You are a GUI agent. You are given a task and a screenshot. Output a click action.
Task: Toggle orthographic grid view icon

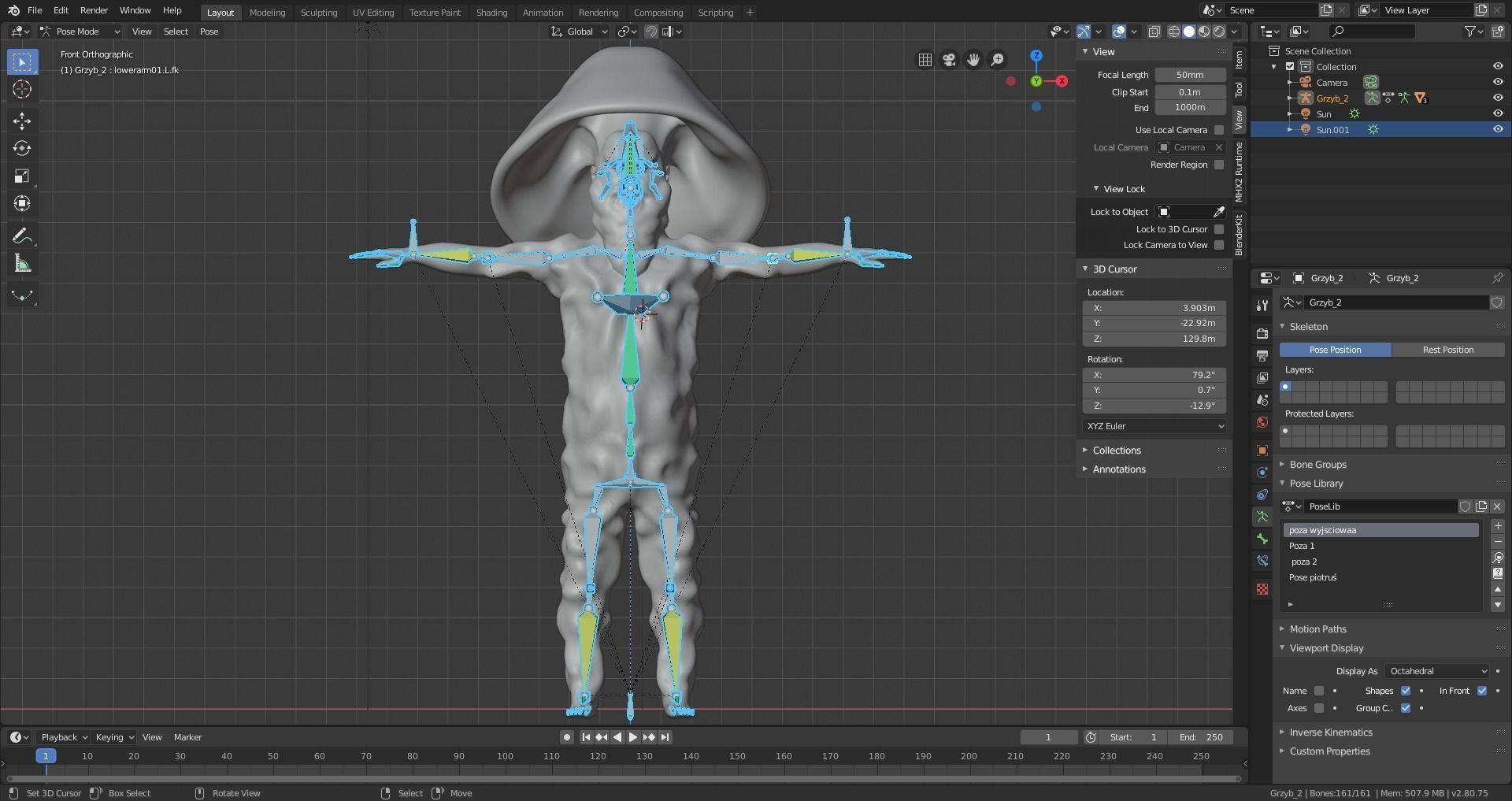pos(925,60)
